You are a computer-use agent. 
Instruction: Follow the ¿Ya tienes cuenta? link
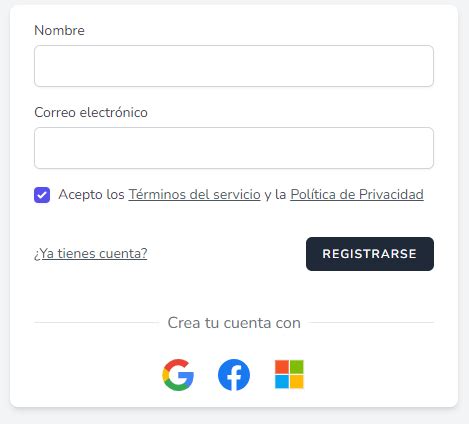point(91,254)
